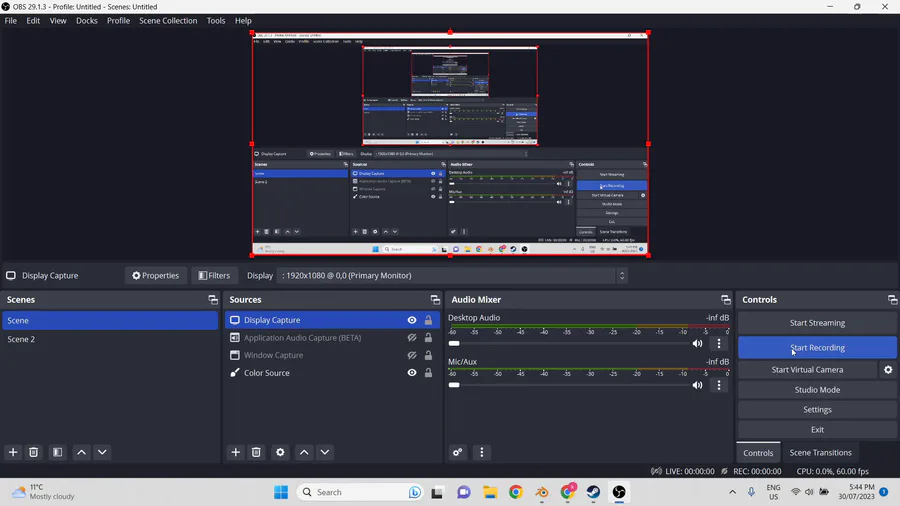Click Start Recording button
900x506 pixels.
[x=817, y=348]
